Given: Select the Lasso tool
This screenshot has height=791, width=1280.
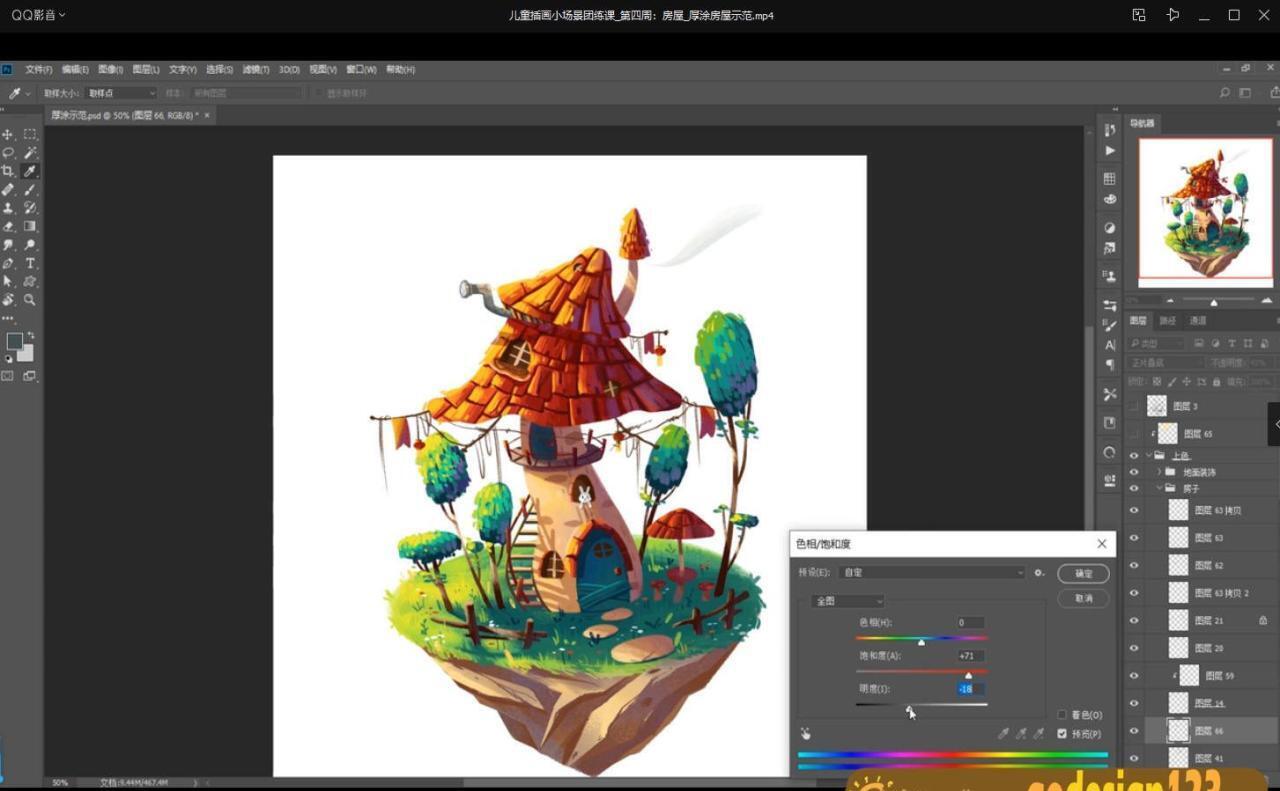Looking at the screenshot, I should (8, 152).
